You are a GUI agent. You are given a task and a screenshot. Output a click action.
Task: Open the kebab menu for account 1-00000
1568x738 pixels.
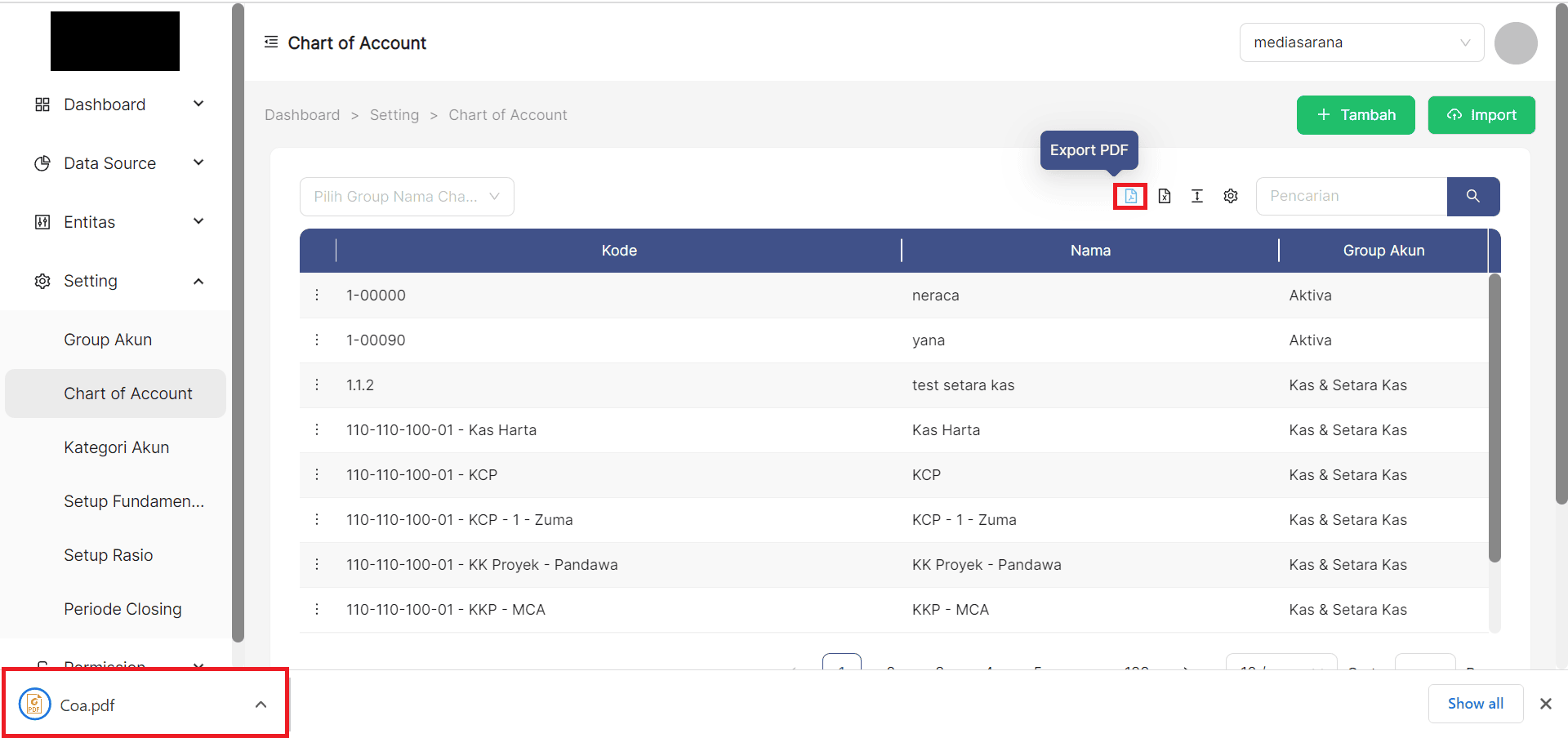[317, 295]
